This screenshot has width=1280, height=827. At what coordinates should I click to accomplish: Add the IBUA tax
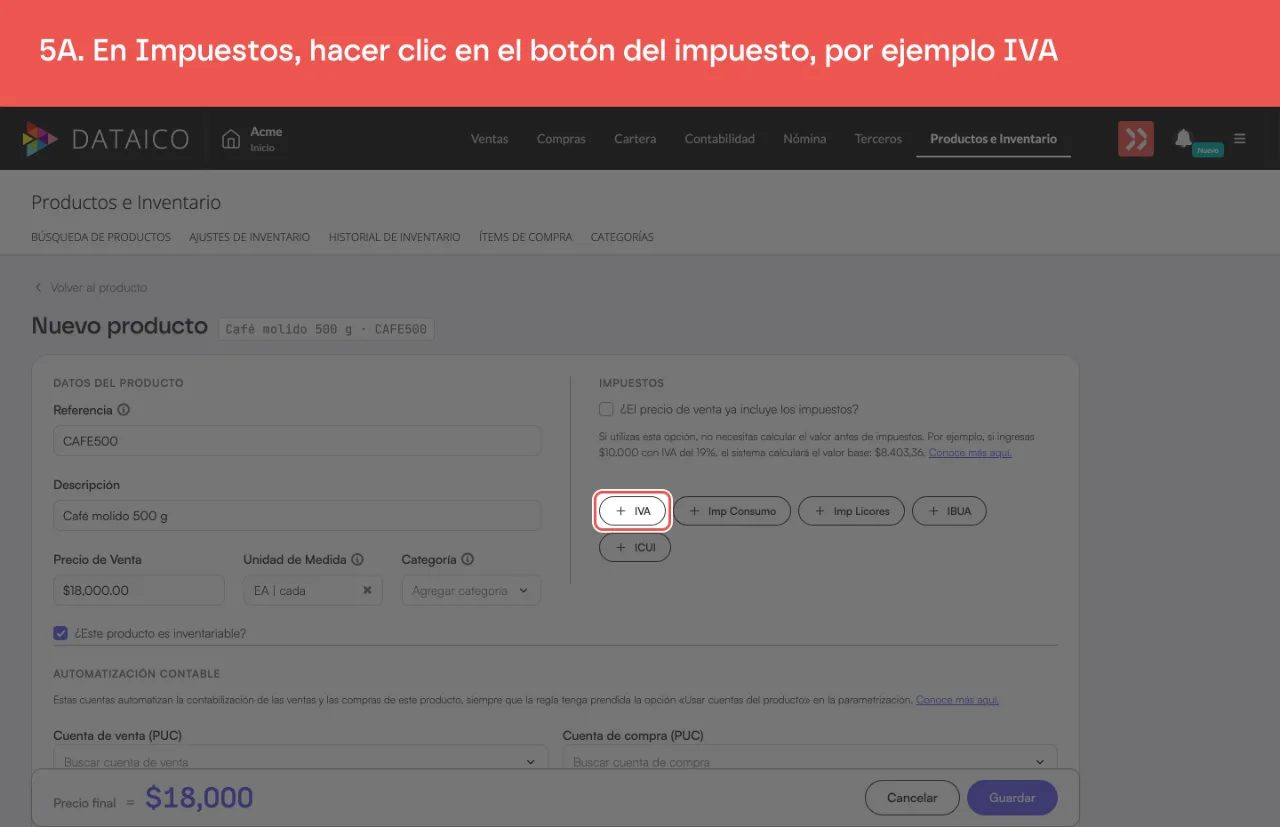[949, 511]
